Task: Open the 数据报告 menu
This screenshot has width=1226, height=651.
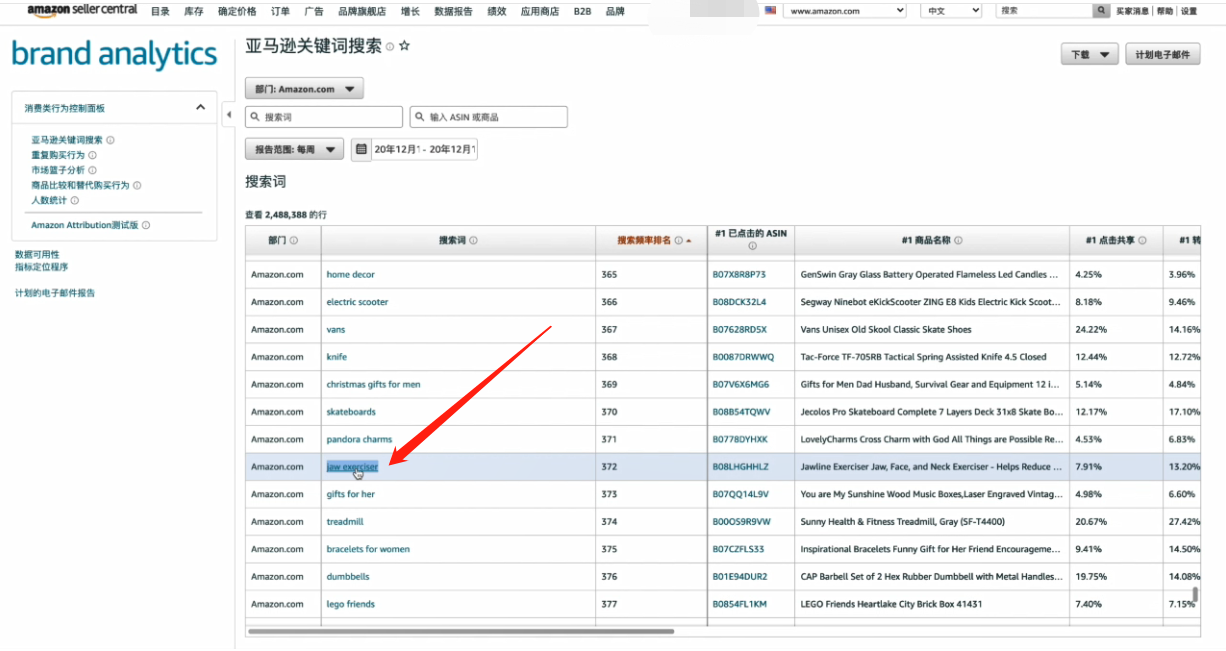Action: pyautogui.click(x=453, y=11)
